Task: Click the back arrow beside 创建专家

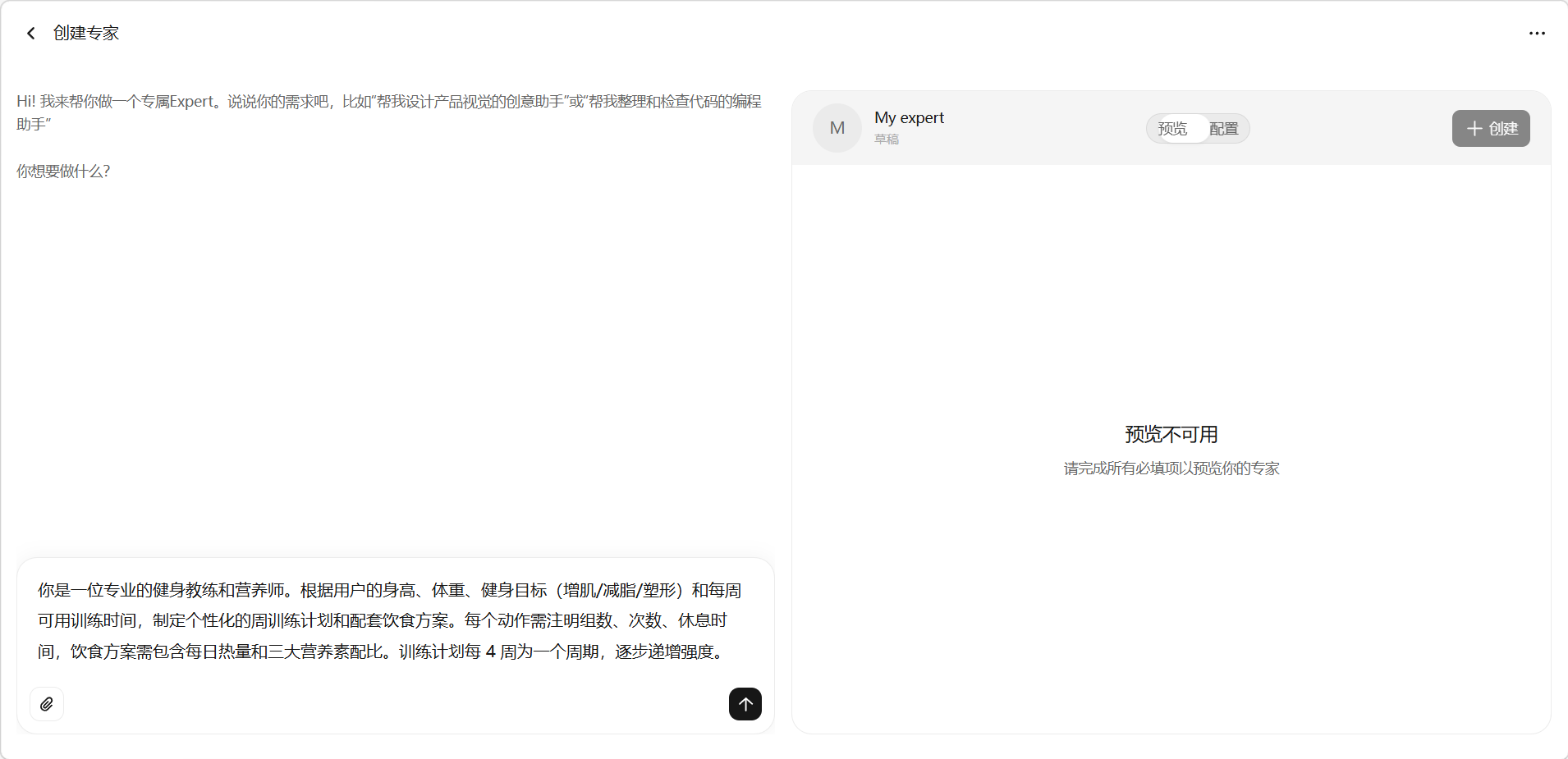Action: [x=31, y=34]
